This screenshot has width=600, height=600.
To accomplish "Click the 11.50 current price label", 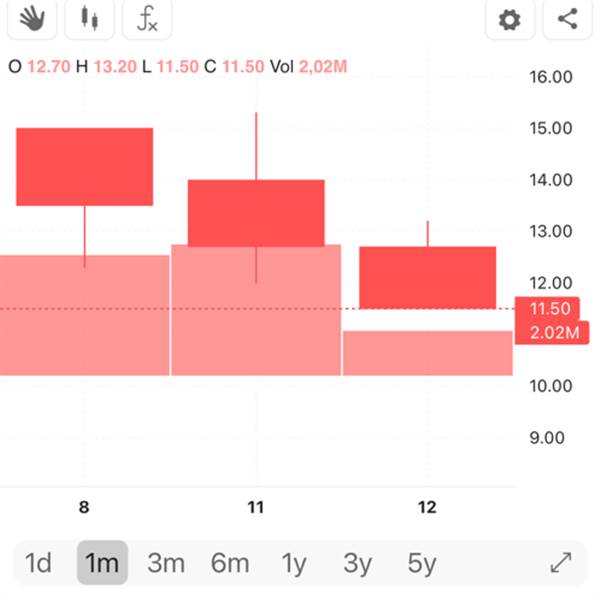I will tap(548, 308).
